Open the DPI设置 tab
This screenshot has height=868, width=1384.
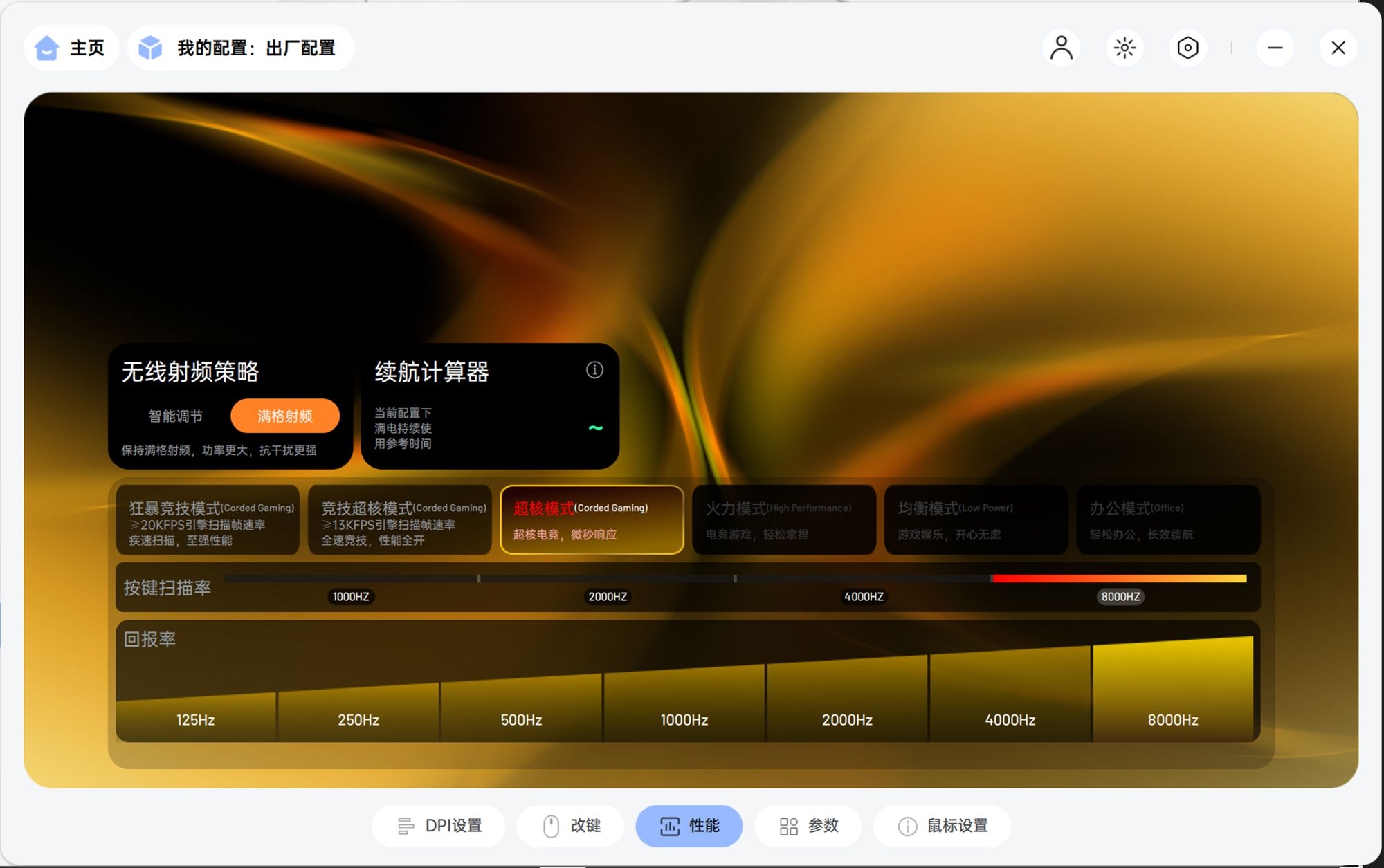439,826
